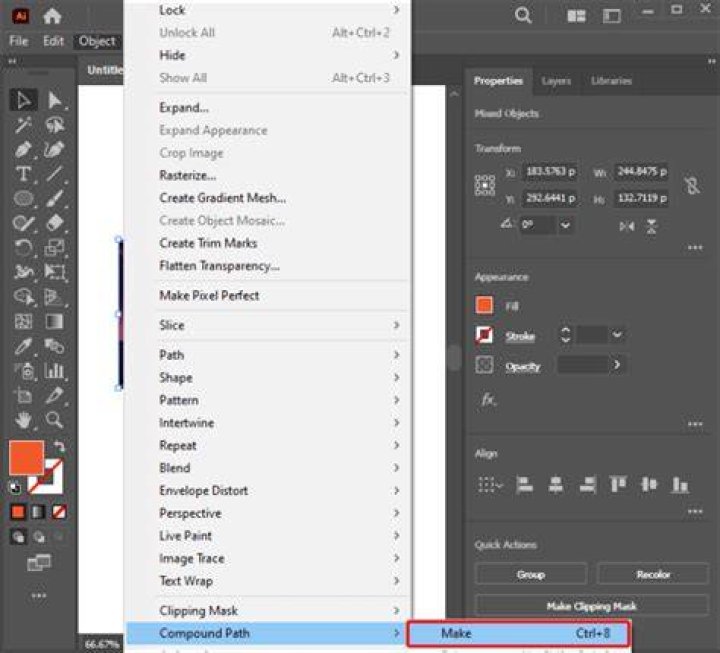Select the Scale tool

55,248
